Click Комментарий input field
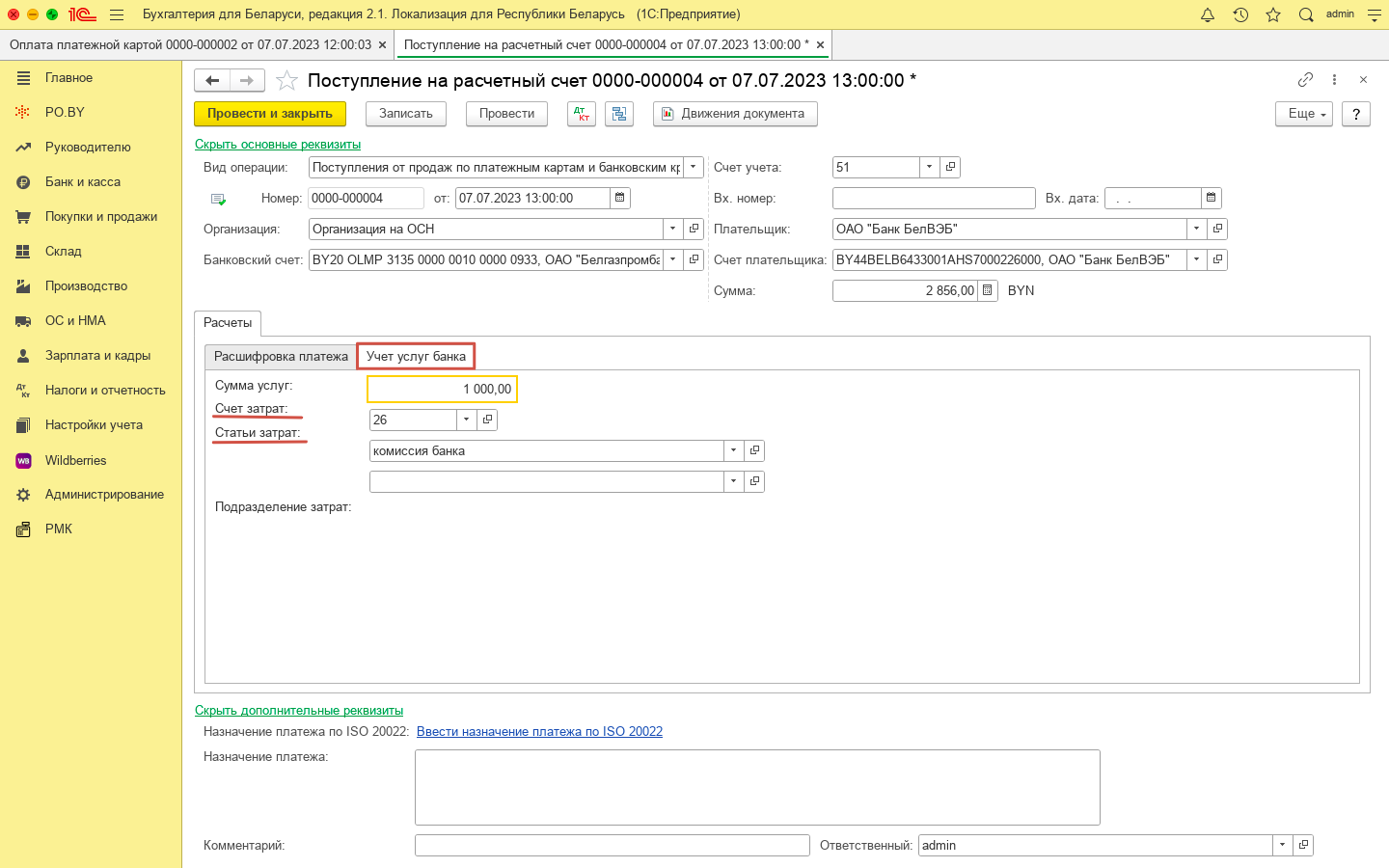The width and height of the screenshot is (1389, 868). tap(613, 845)
